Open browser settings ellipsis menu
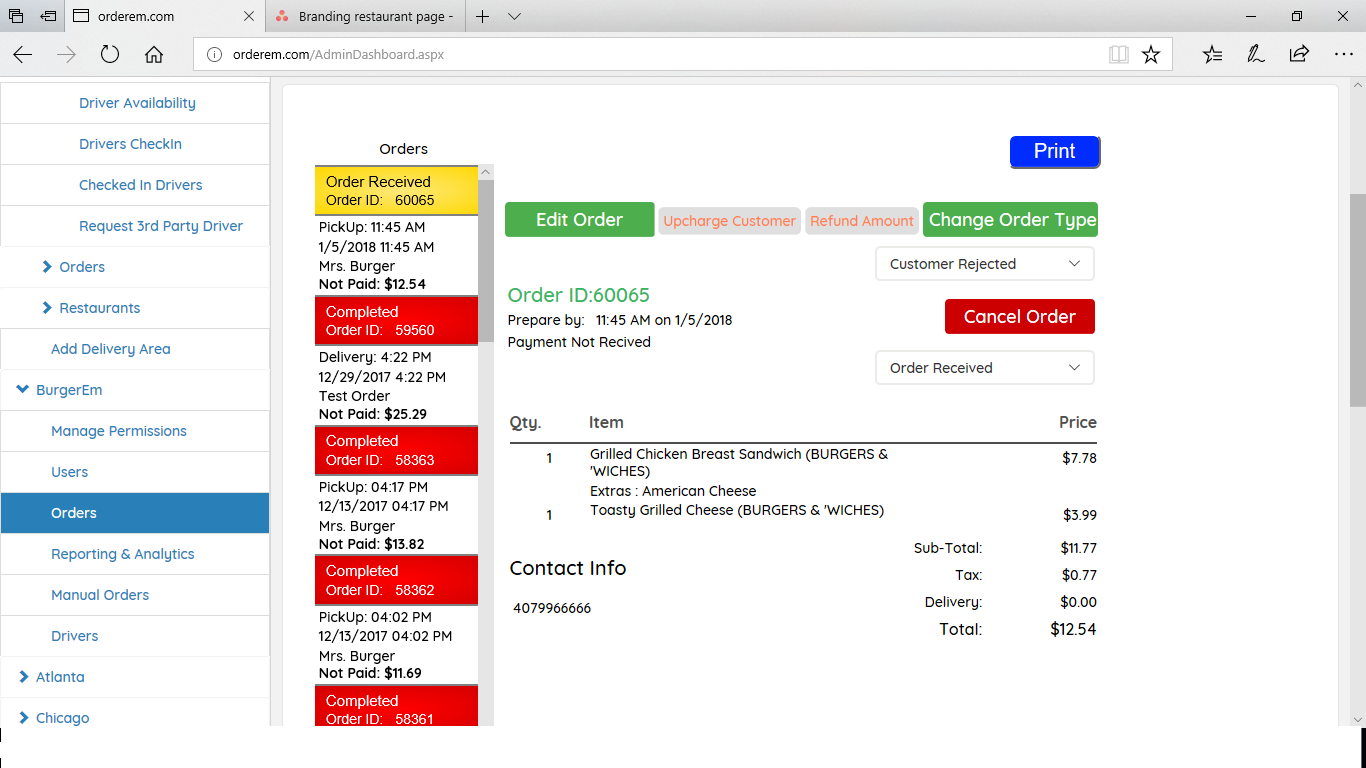 [1343, 54]
